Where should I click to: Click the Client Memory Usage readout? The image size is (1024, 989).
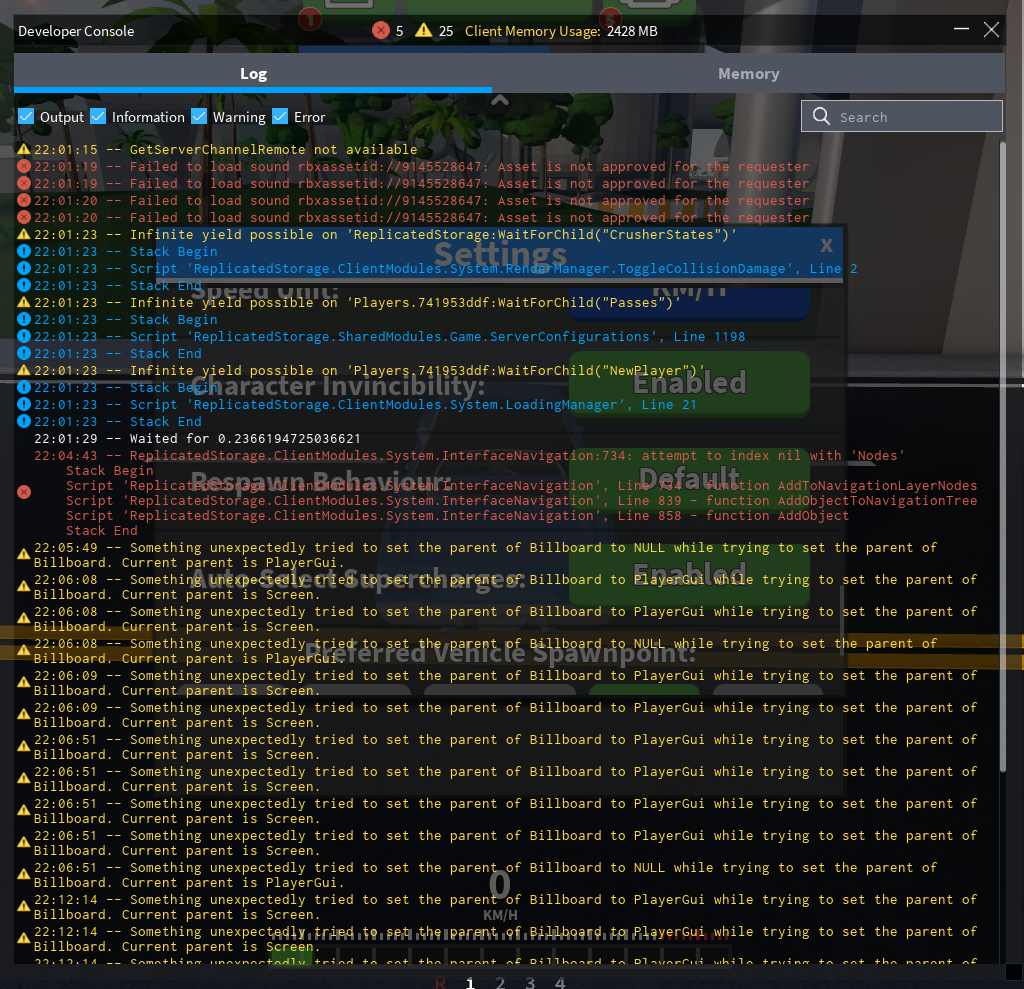tap(561, 31)
